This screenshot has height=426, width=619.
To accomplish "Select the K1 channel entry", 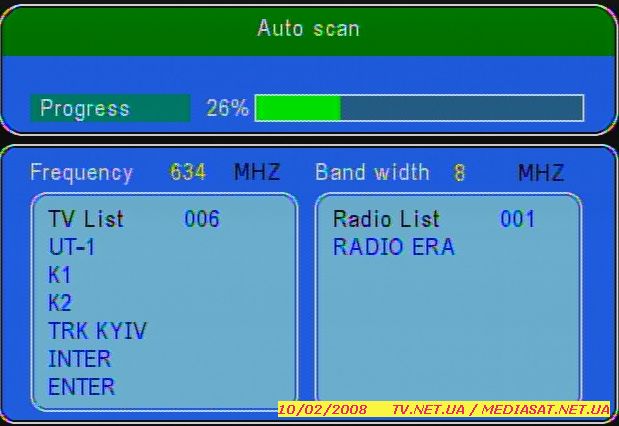I will (x=60, y=275).
